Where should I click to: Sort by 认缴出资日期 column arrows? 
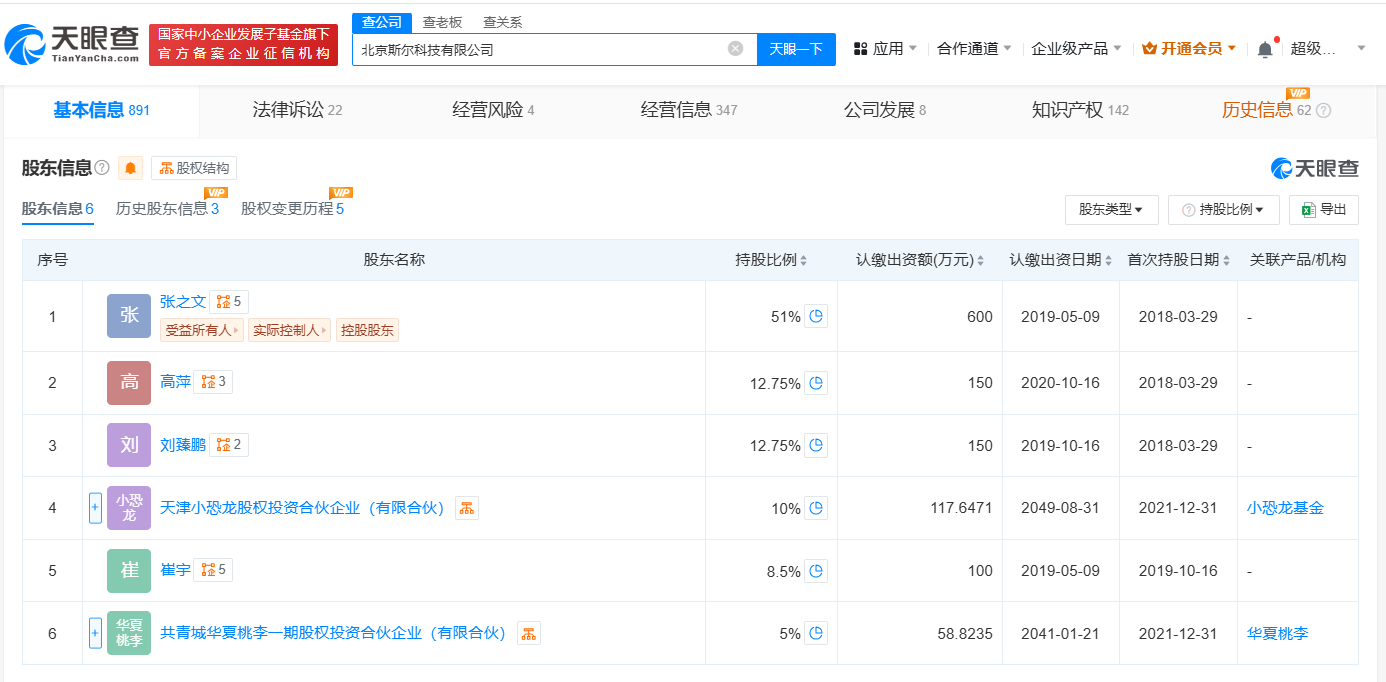point(1108,260)
